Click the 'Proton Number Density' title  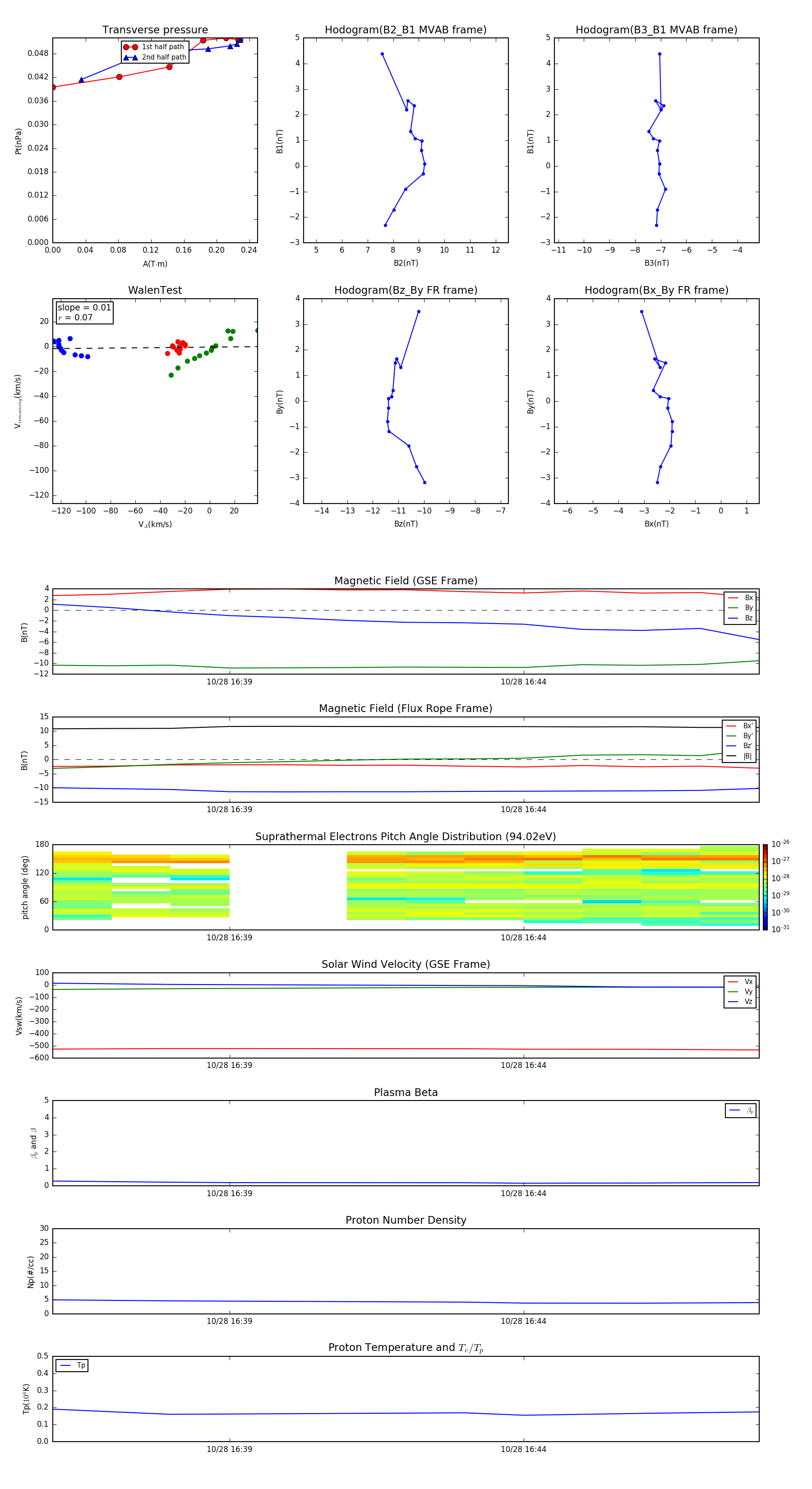[x=406, y=1220]
